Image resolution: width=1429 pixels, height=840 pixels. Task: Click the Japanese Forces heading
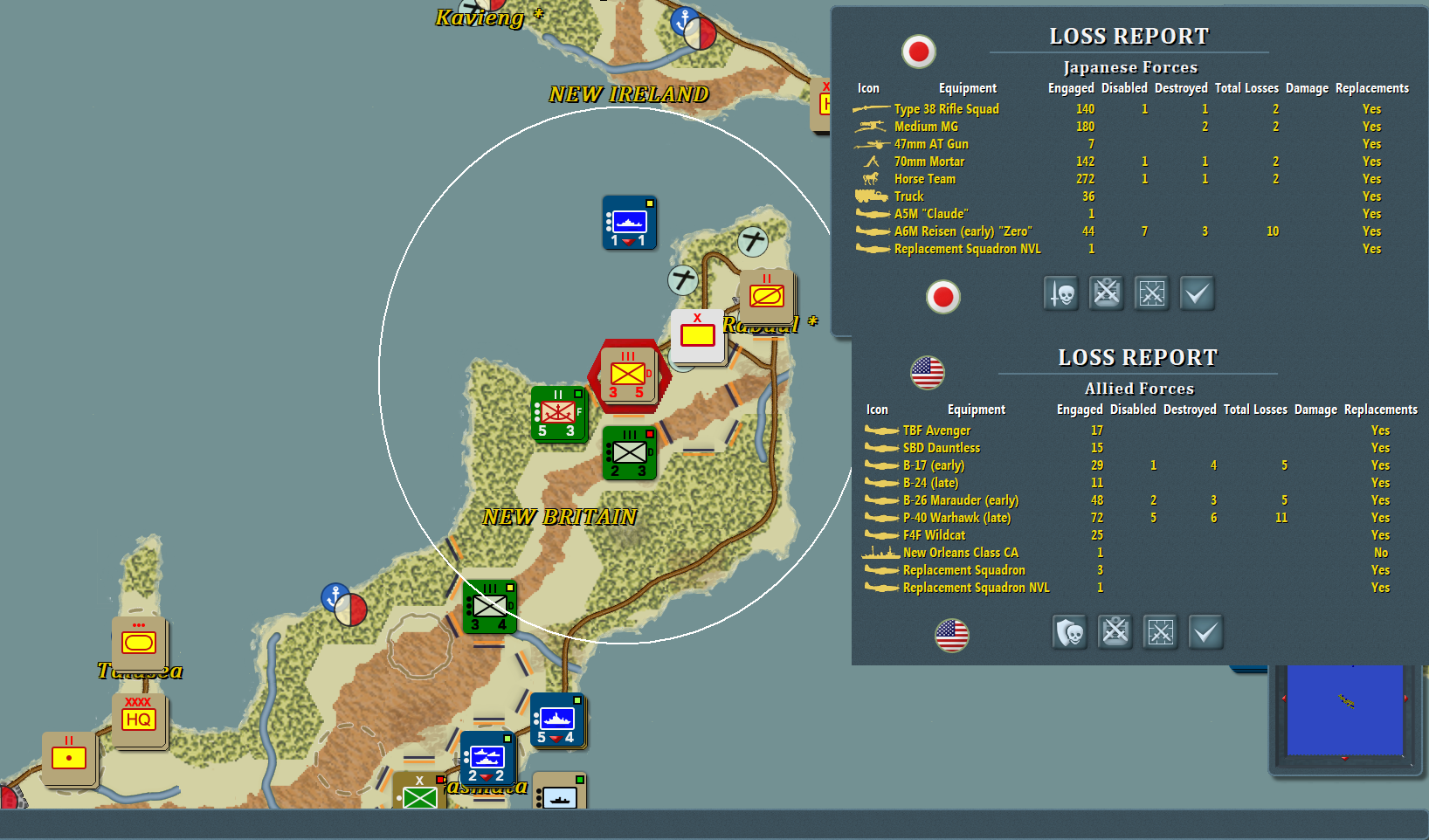[x=1130, y=67]
